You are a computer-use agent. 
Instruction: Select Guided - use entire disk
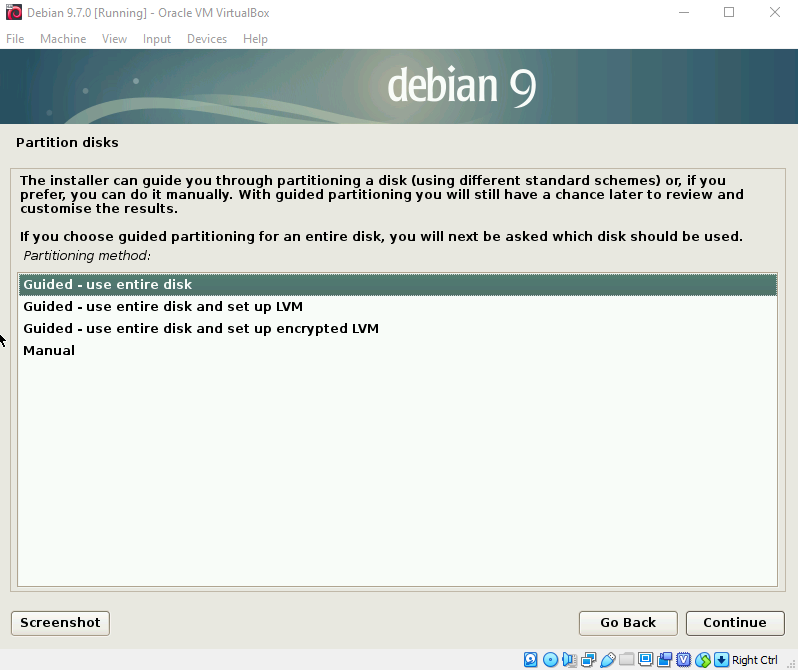pos(397,285)
